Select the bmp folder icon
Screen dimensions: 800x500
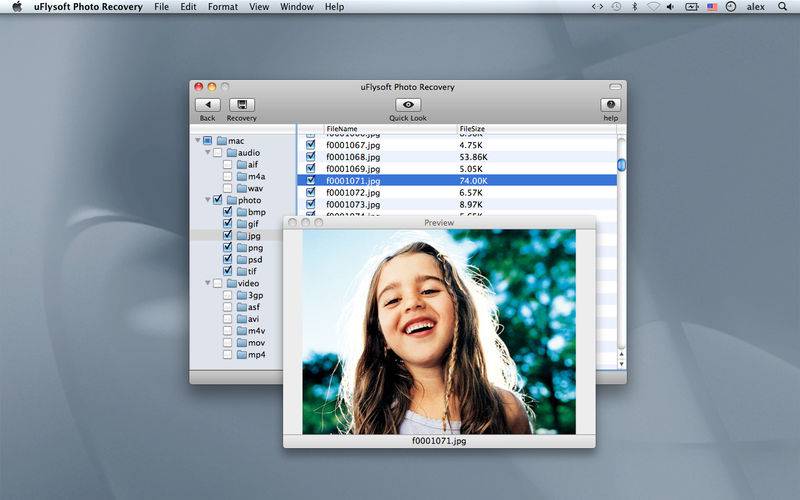(x=242, y=212)
